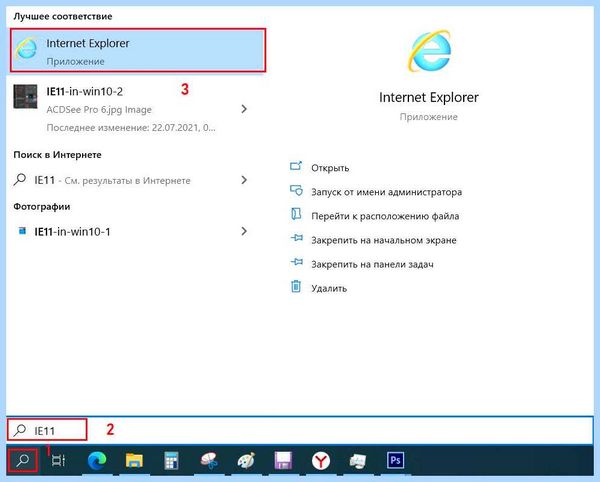
Task: Open the Snipping Tool taskbar icon
Action: (209, 460)
